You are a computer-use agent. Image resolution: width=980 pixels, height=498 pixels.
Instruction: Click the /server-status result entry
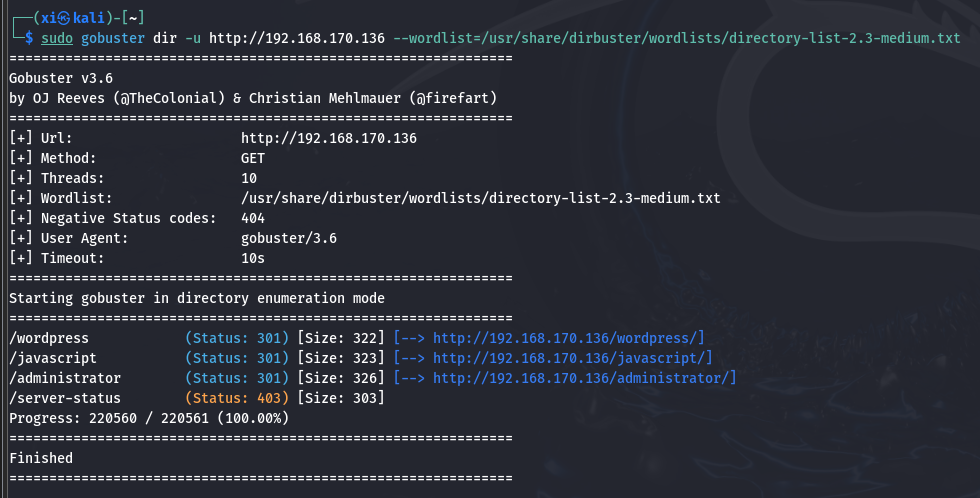65,398
